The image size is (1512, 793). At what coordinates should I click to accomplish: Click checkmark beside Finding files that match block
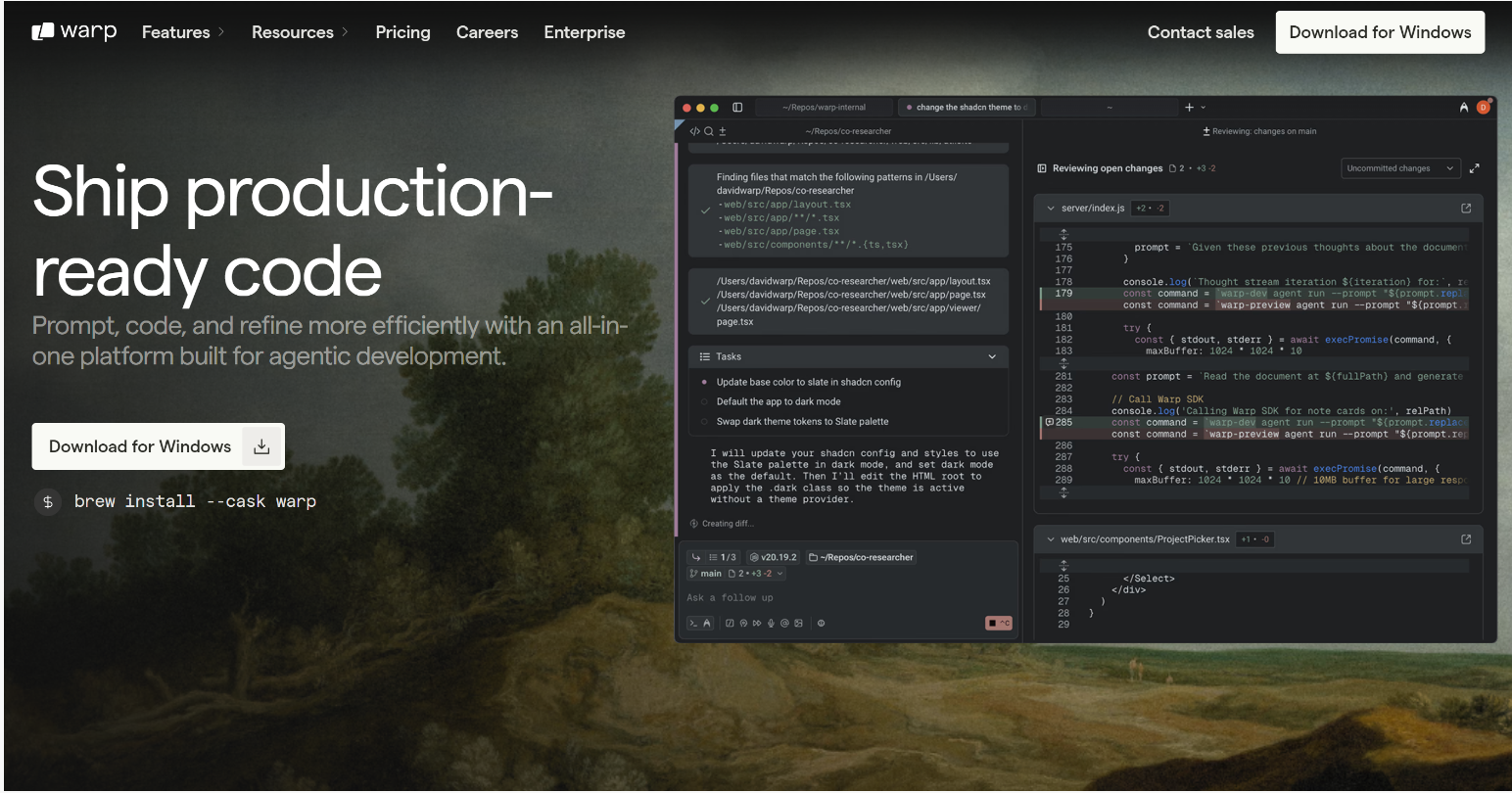coord(705,210)
